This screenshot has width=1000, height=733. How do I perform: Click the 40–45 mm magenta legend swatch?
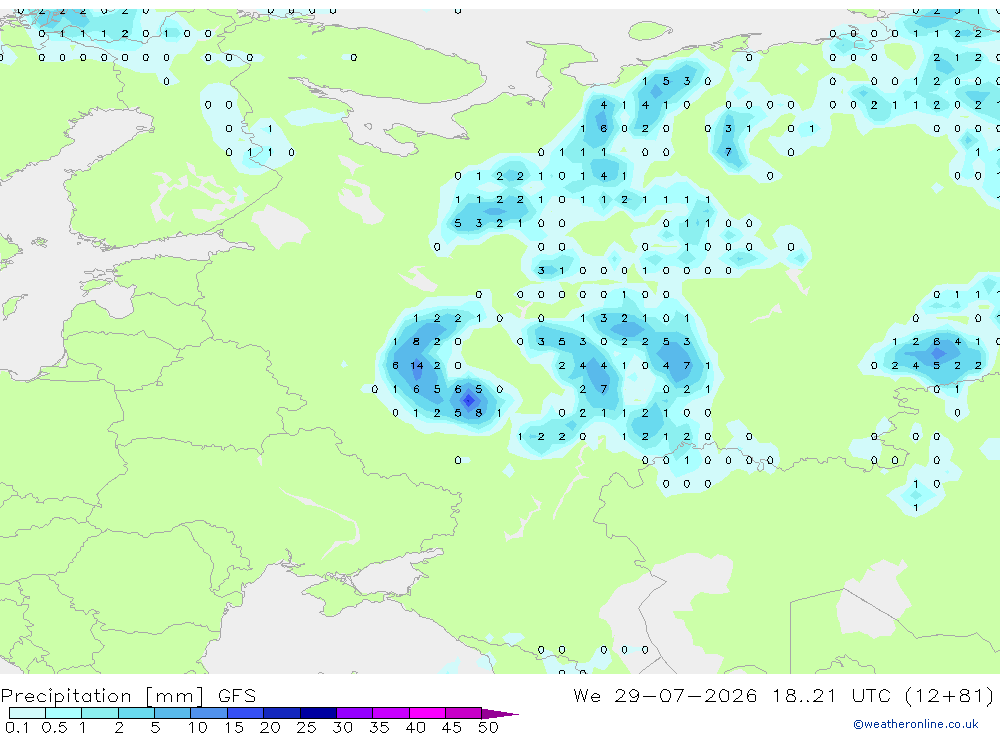point(427,713)
